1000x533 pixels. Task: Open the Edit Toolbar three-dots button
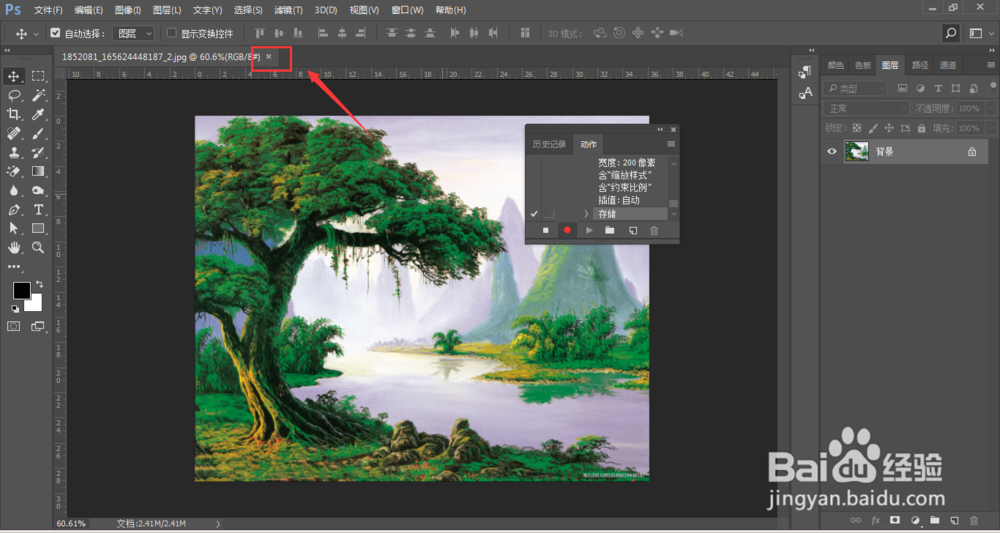pyautogui.click(x=13, y=266)
